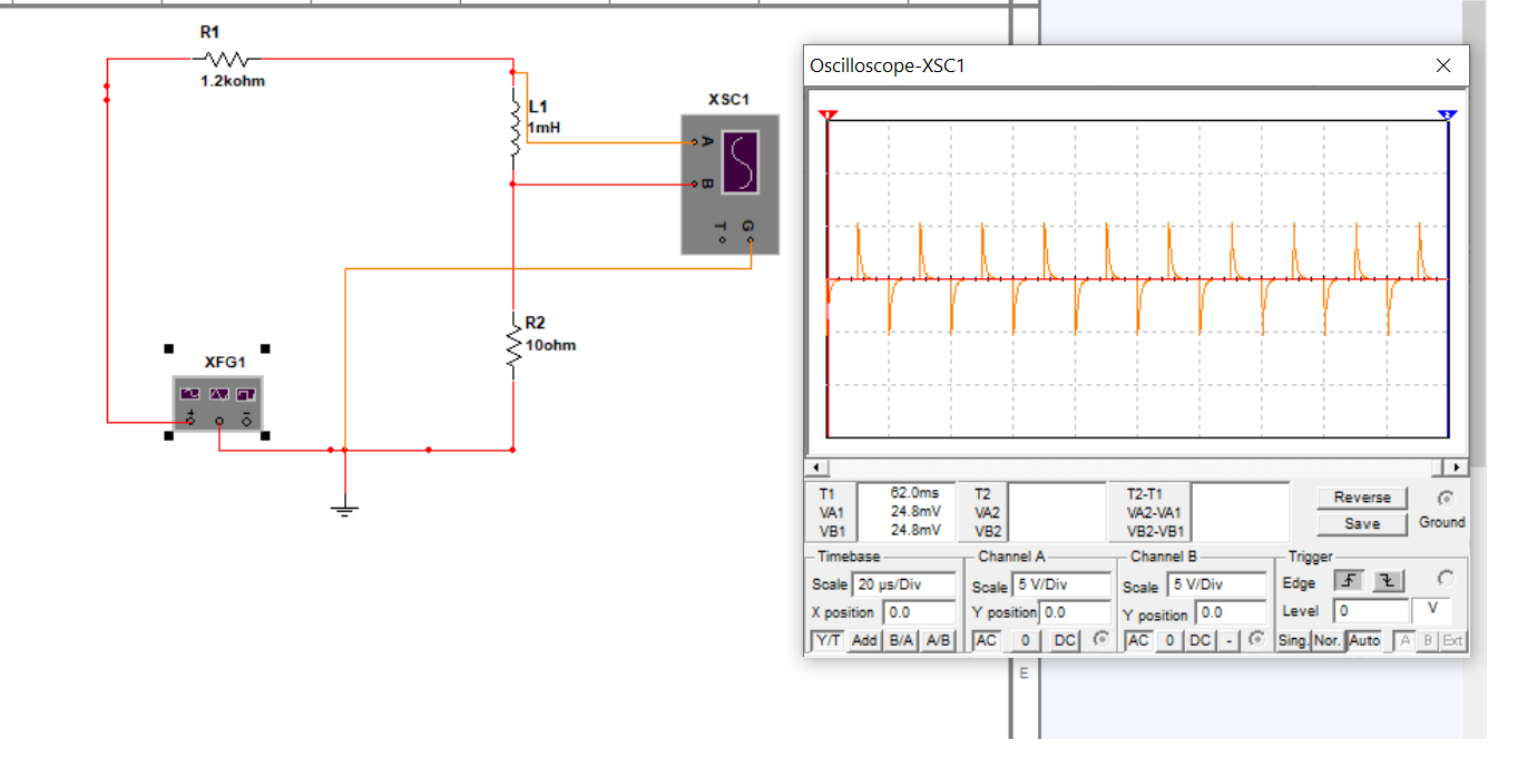Select the square wave icon on XFG1

point(245,394)
